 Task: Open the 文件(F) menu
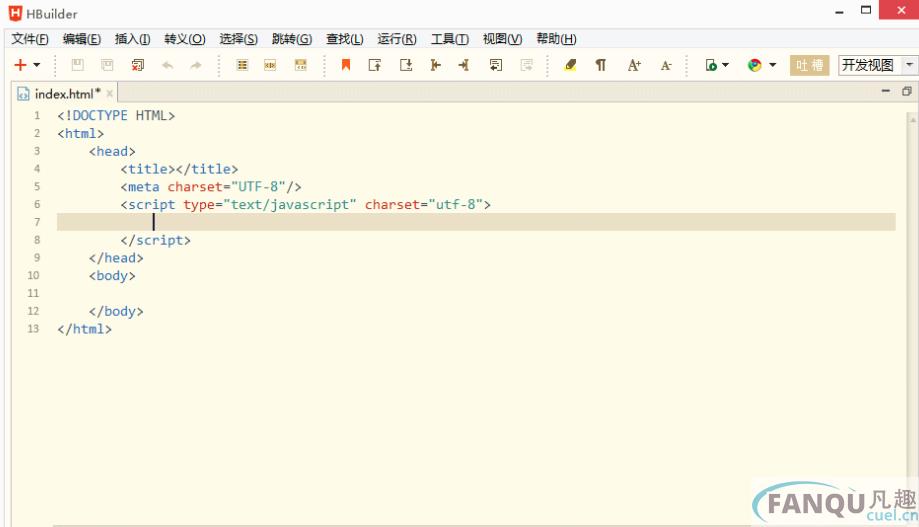click(x=30, y=39)
